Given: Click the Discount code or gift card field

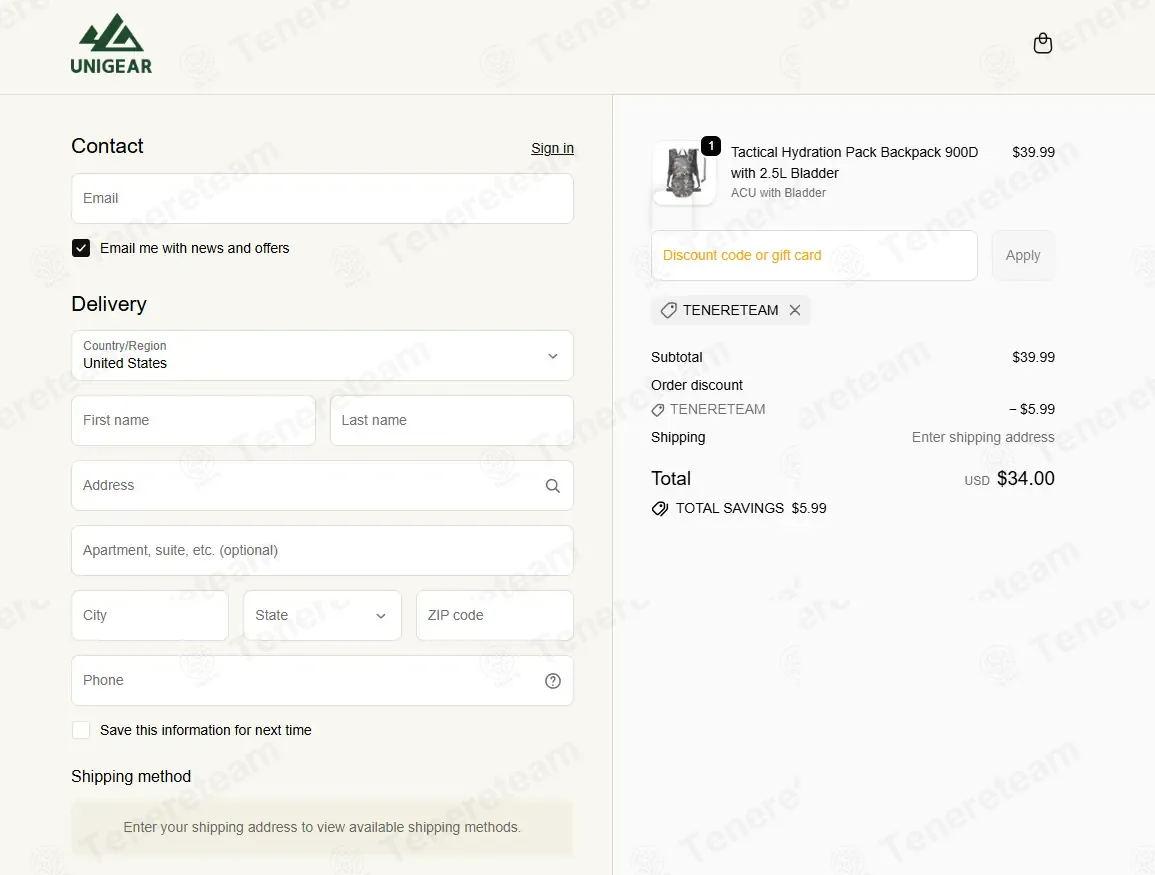Looking at the screenshot, I should [x=814, y=256].
